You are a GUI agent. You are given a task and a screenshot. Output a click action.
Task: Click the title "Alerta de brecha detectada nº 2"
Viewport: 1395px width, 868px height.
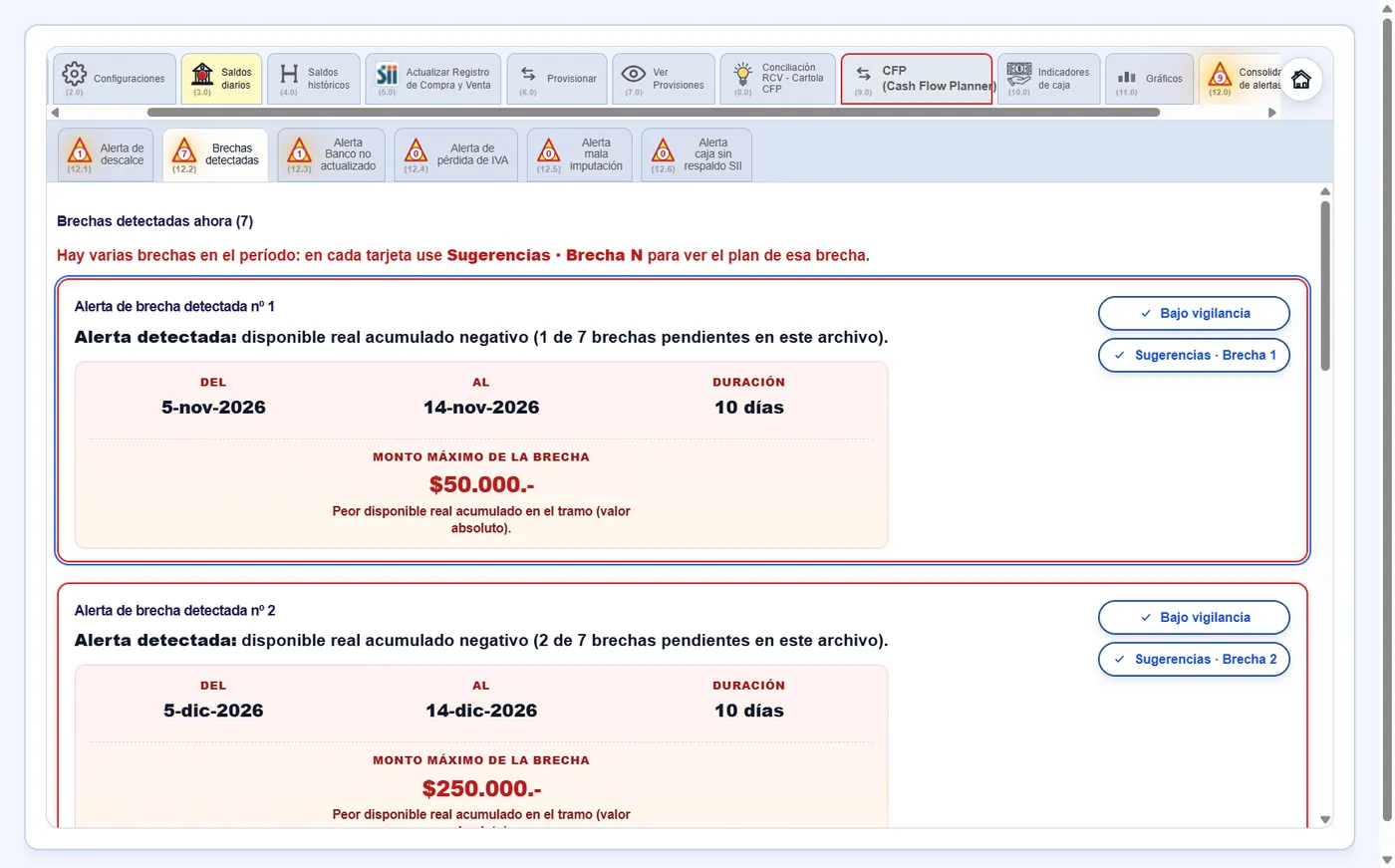(x=175, y=610)
